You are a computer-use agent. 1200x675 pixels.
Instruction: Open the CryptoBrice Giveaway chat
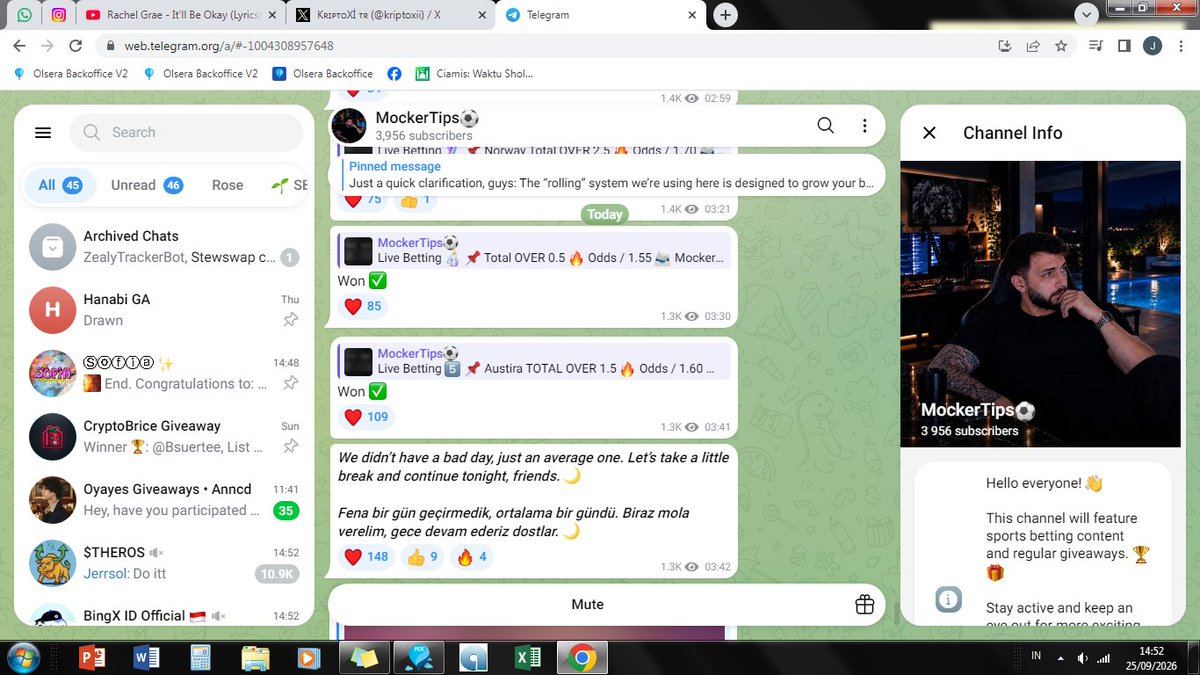165,436
